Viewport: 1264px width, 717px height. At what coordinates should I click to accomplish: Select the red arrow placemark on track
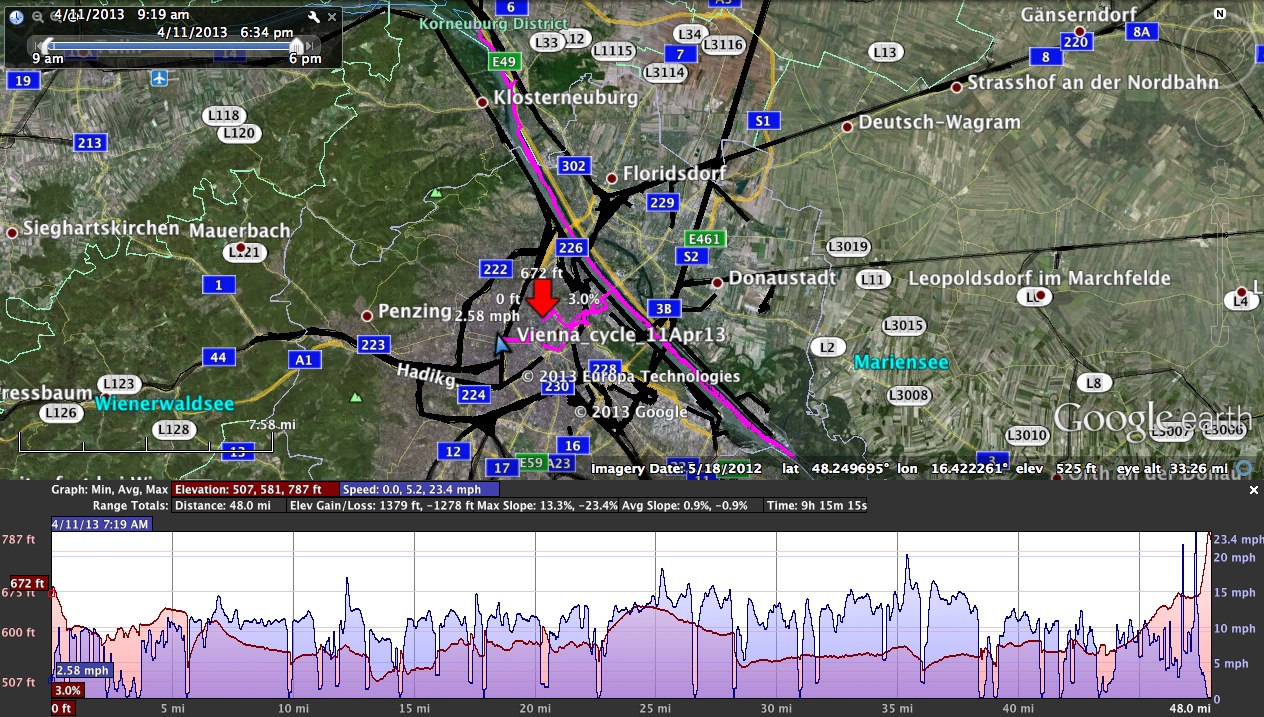click(x=543, y=299)
